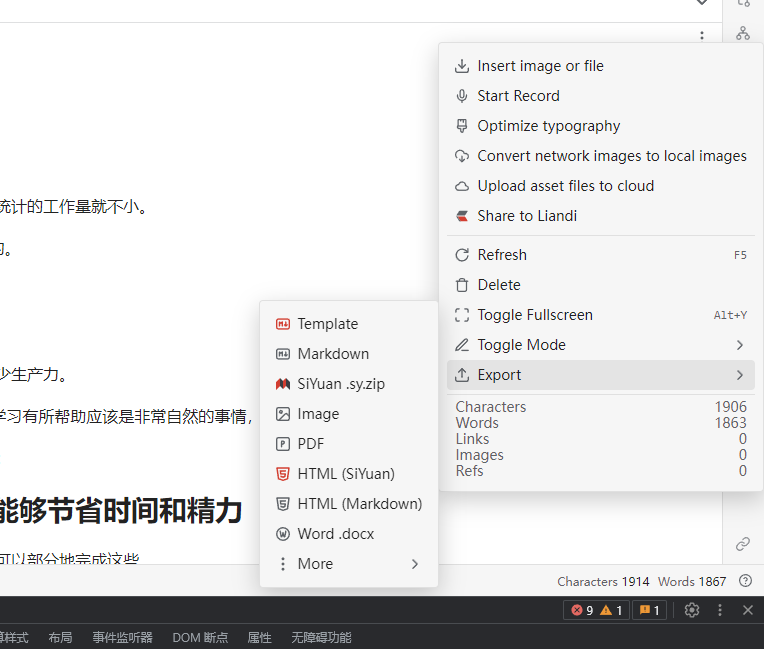
Task: Click the red Template MD icon
Action: pos(283,324)
